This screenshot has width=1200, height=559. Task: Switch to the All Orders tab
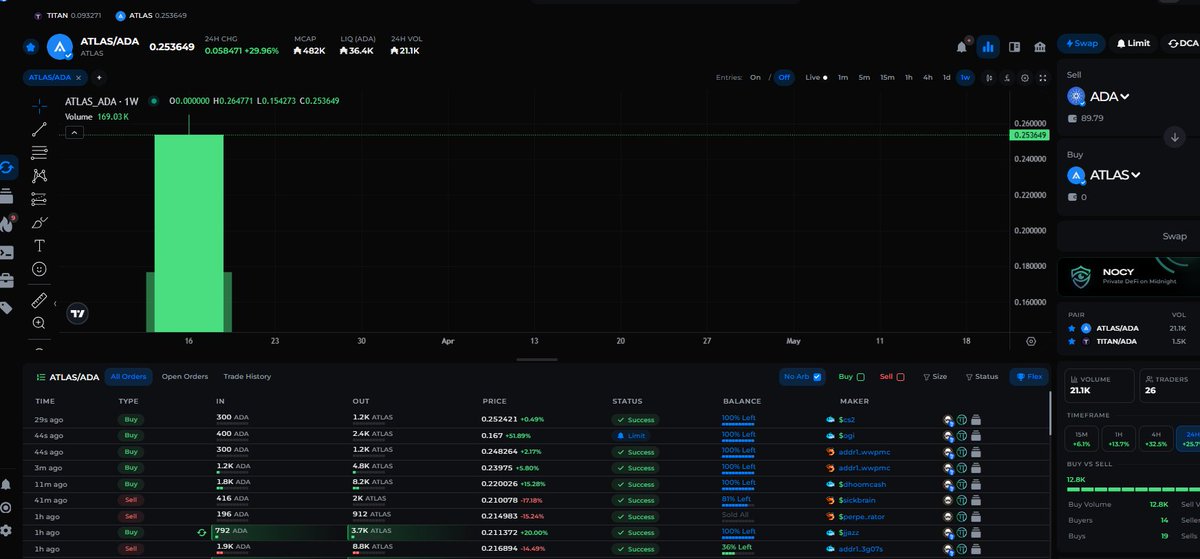pyautogui.click(x=128, y=377)
